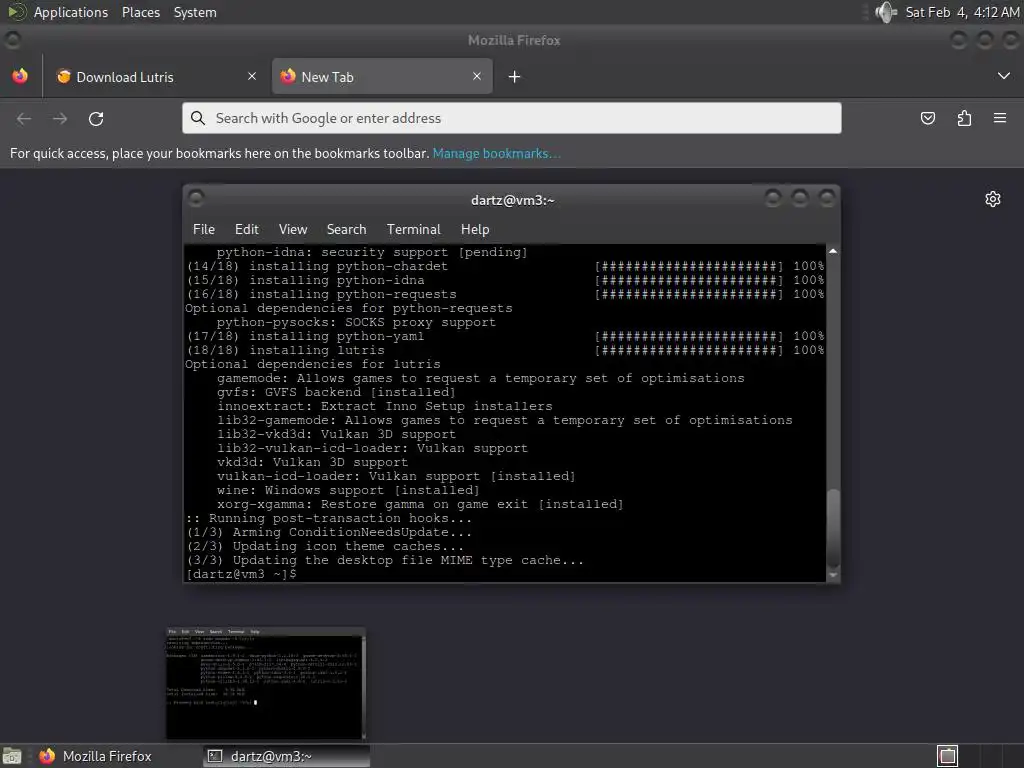Image resolution: width=1024 pixels, height=768 pixels.
Task: Open the Firefox hamburger application menu
Action: tap(1000, 118)
